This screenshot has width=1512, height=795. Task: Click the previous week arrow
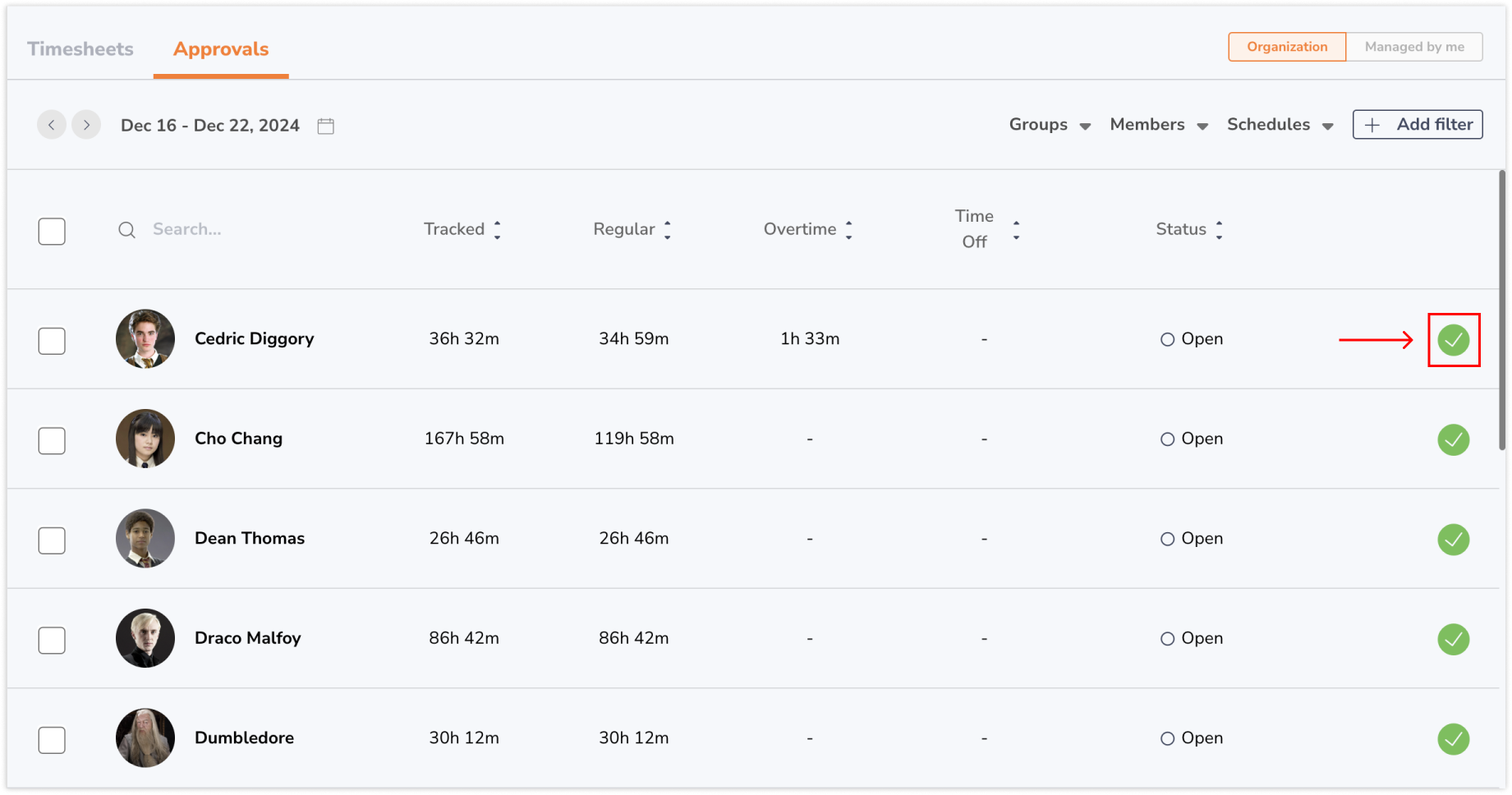click(52, 125)
